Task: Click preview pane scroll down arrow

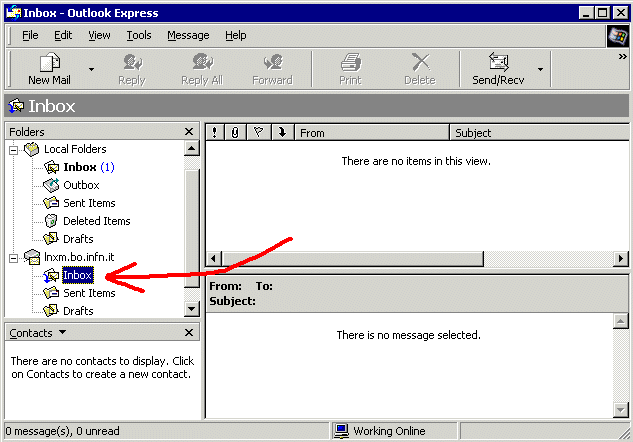Action: pos(620,410)
